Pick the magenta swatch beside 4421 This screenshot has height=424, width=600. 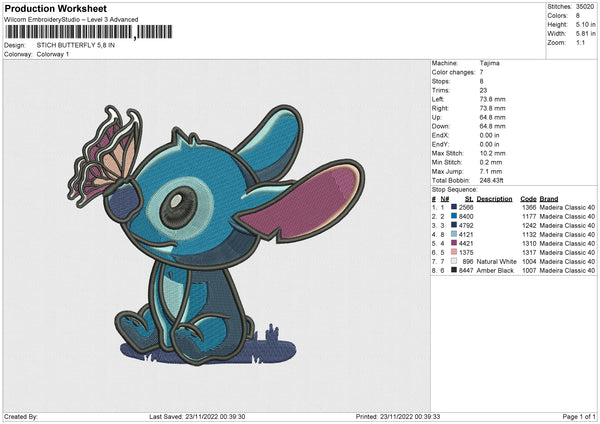pyautogui.click(x=454, y=243)
